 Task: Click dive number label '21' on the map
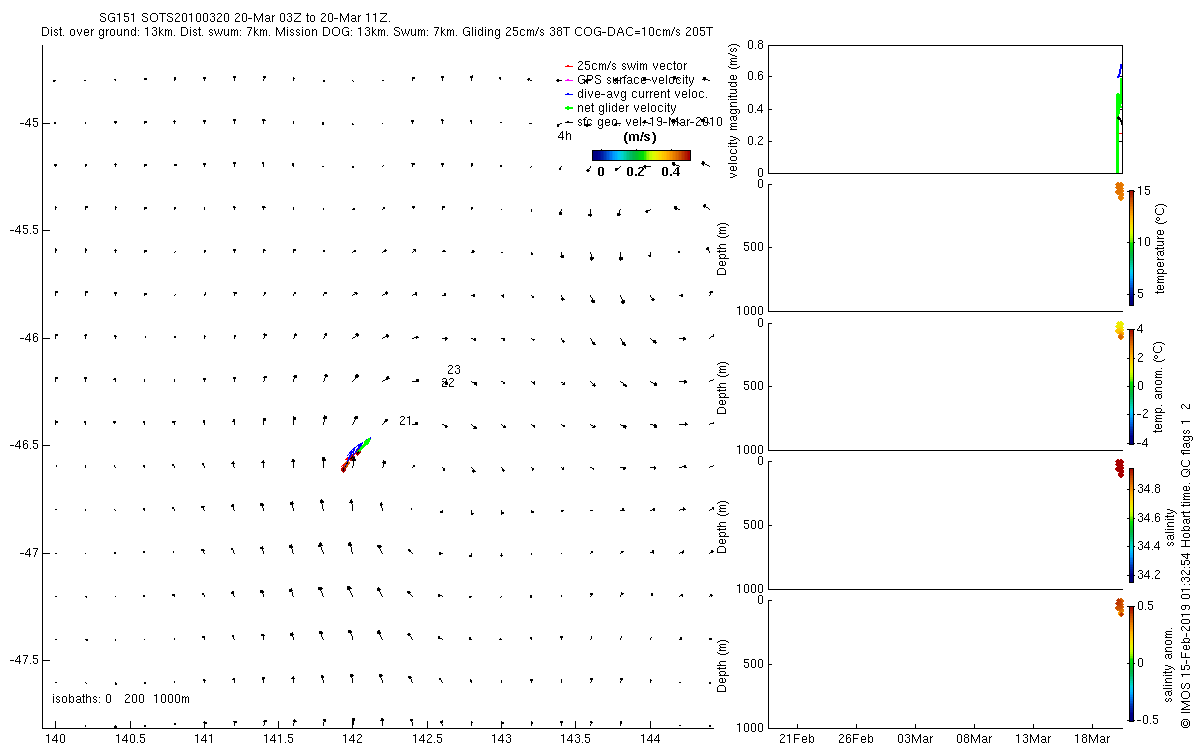(405, 421)
